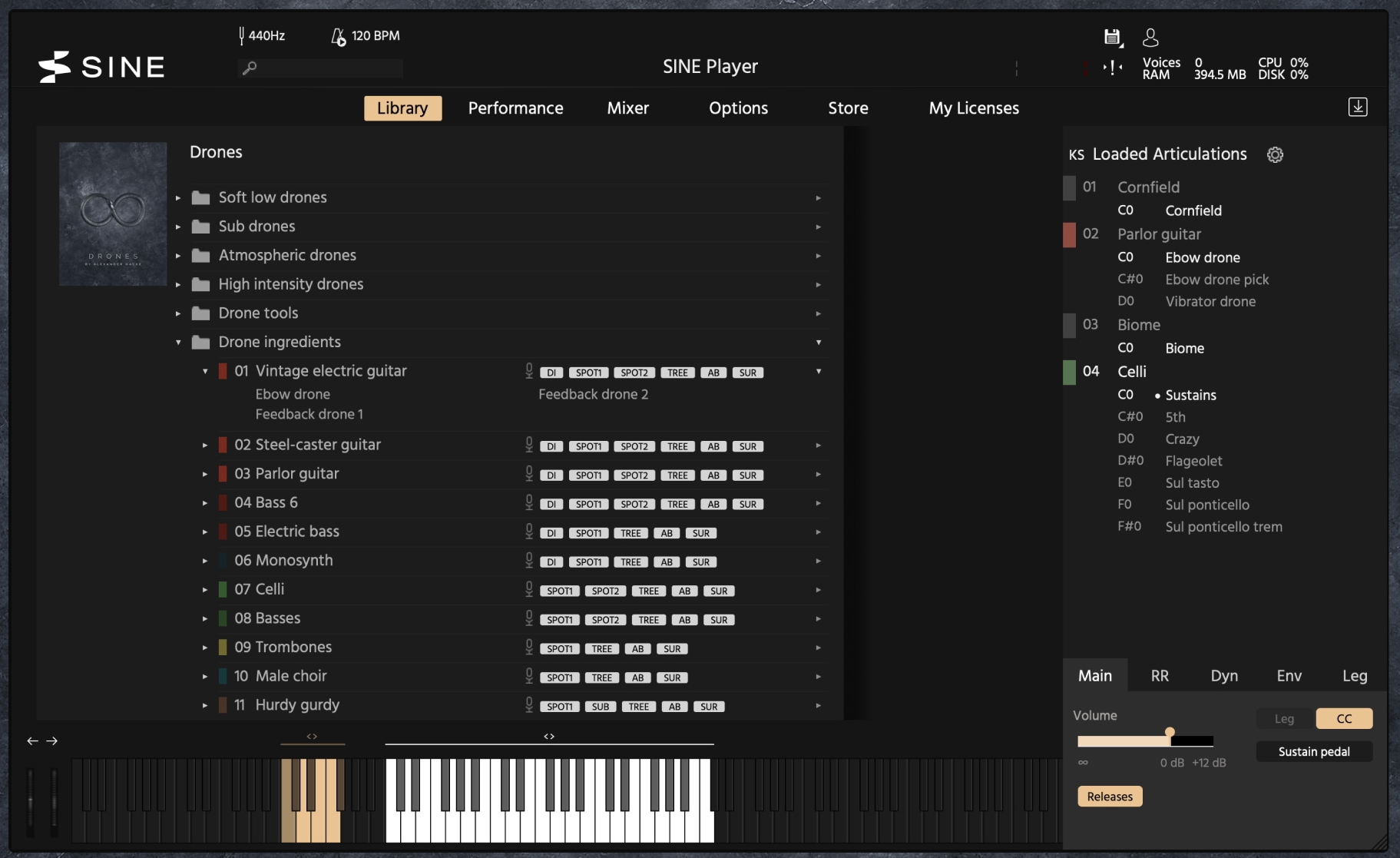Click the Sustain pedal button
Viewport: 1400px width, 858px height.
click(x=1313, y=752)
